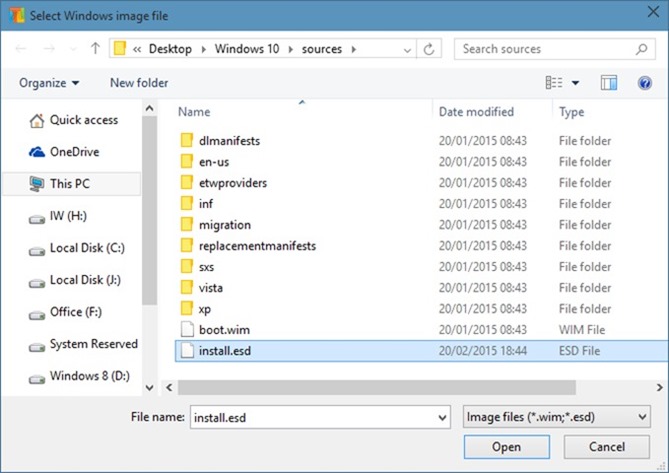
Task: Click the Open button
Action: tap(506, 447)
